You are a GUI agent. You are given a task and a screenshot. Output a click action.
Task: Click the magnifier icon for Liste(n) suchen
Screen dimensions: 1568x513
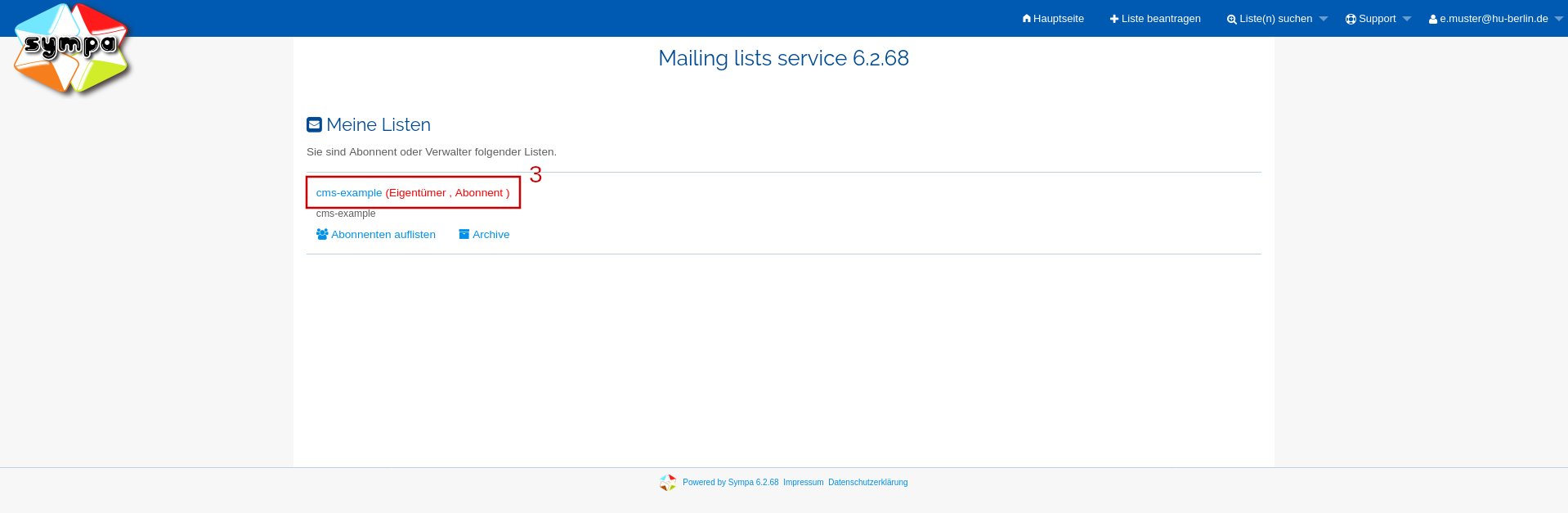(x=1231, y=20)
